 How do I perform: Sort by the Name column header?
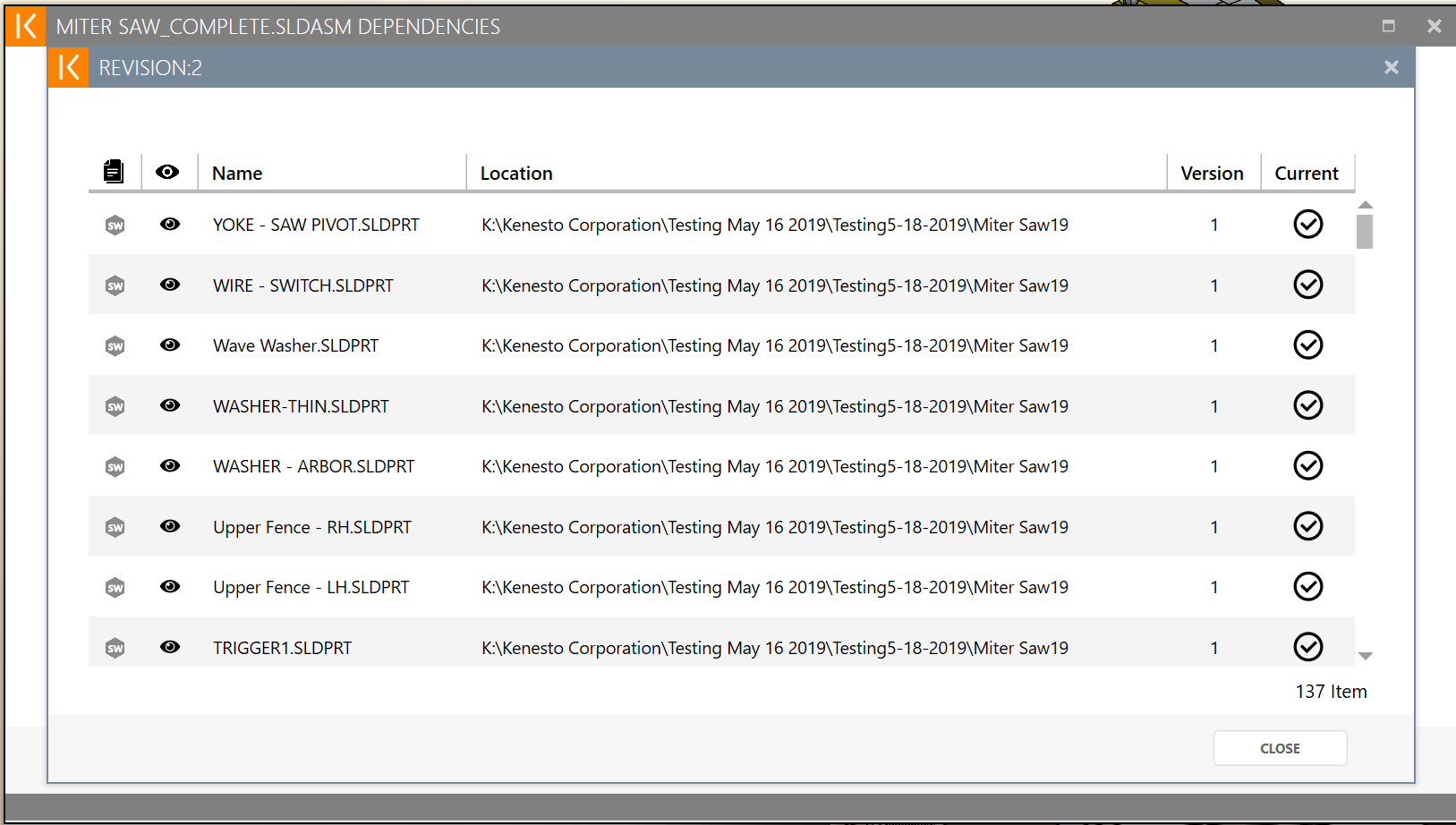(x=237, y=174)
